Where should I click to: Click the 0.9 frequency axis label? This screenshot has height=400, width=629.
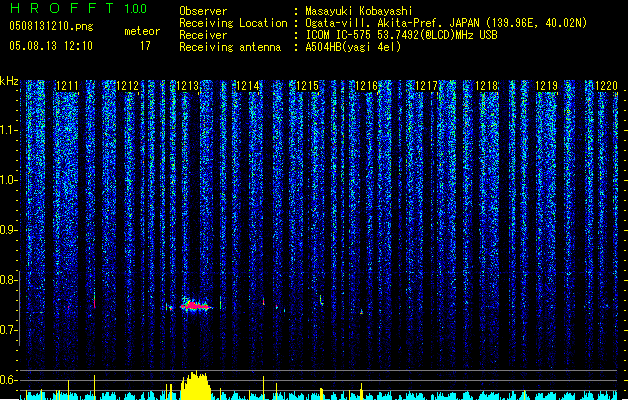pos(8,230)
